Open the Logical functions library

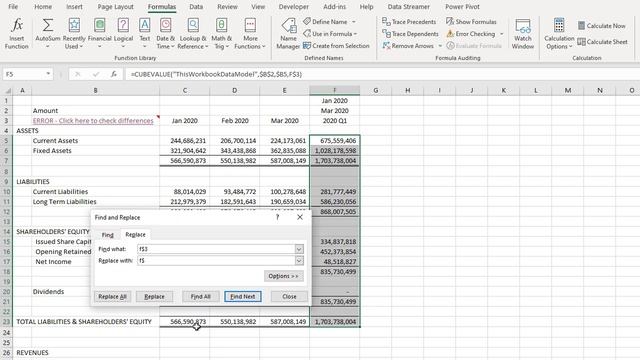pyautogui.click(x=123, y=34)
